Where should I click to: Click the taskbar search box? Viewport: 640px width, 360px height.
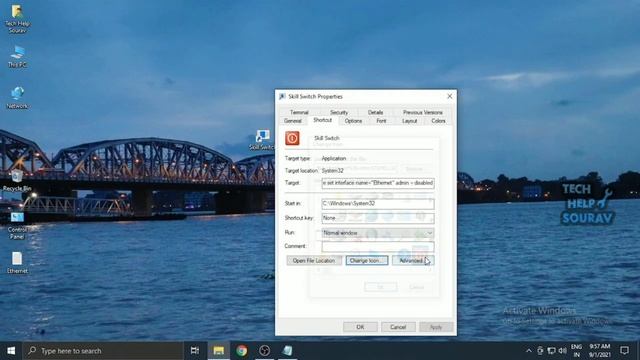(x=103, y=351)
